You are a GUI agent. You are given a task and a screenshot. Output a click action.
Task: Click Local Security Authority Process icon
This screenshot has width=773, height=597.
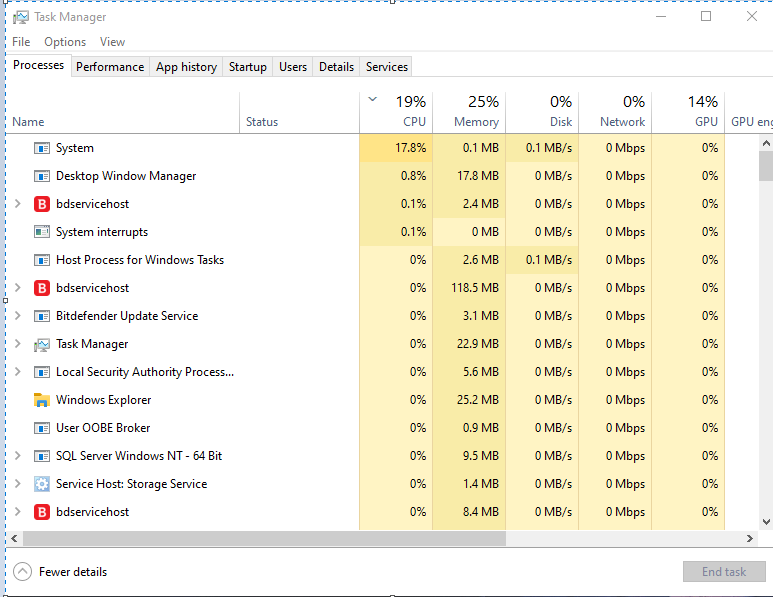click(x=42, y=372)
